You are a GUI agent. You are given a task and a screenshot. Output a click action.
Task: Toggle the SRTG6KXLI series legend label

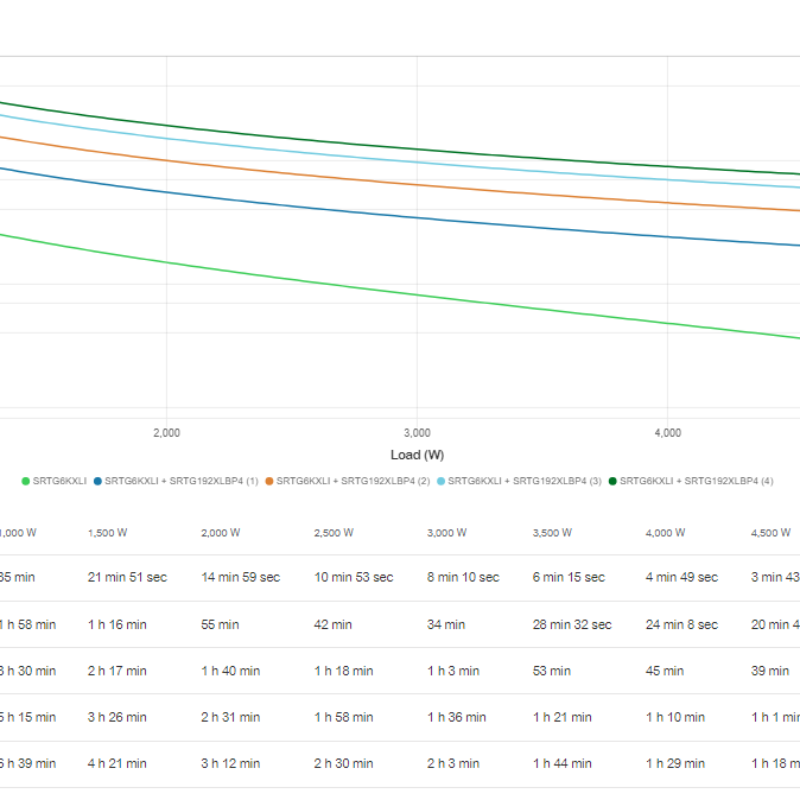click(59, 481)
